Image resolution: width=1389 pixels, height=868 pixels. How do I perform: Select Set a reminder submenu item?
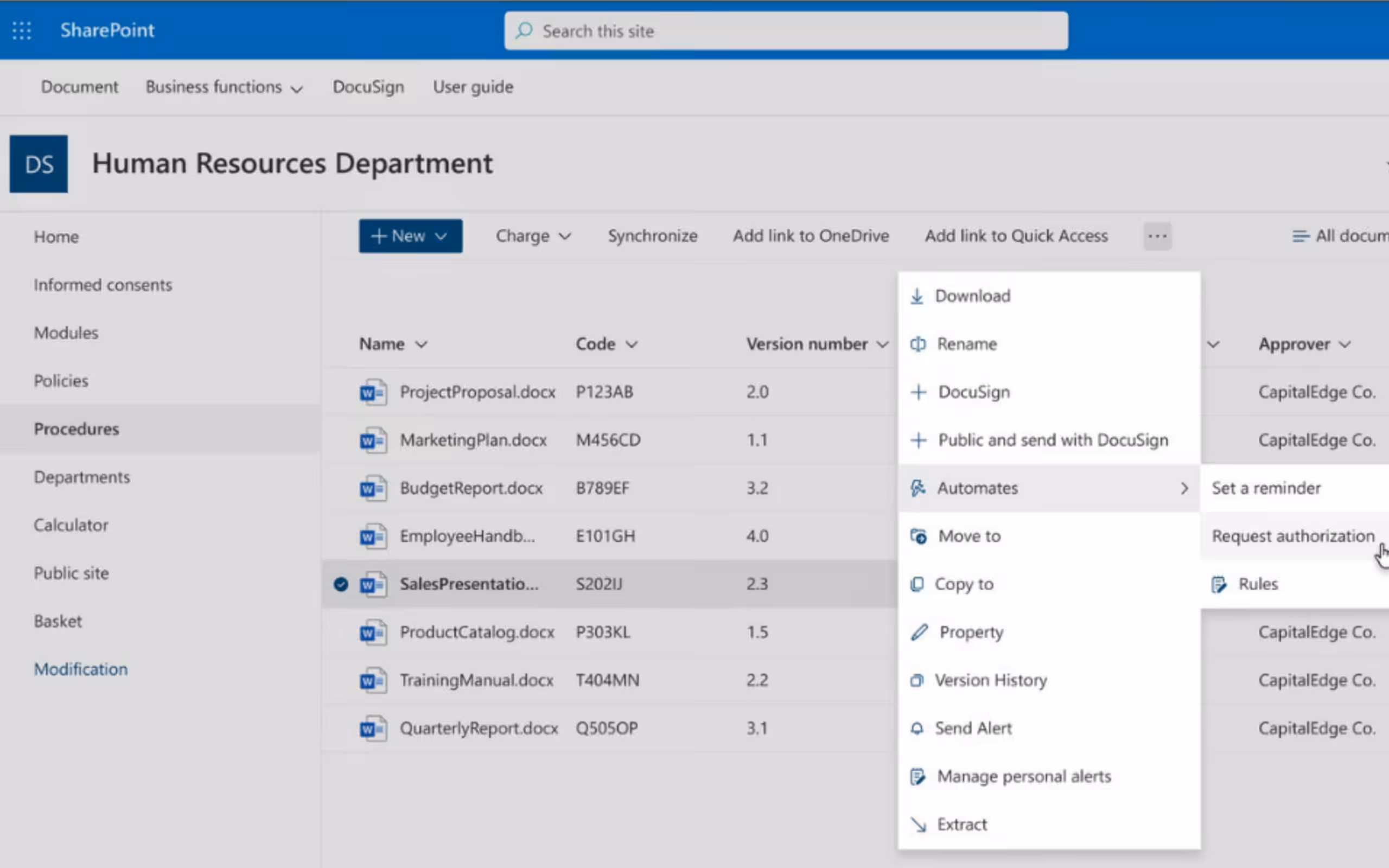coord(1294,489)
